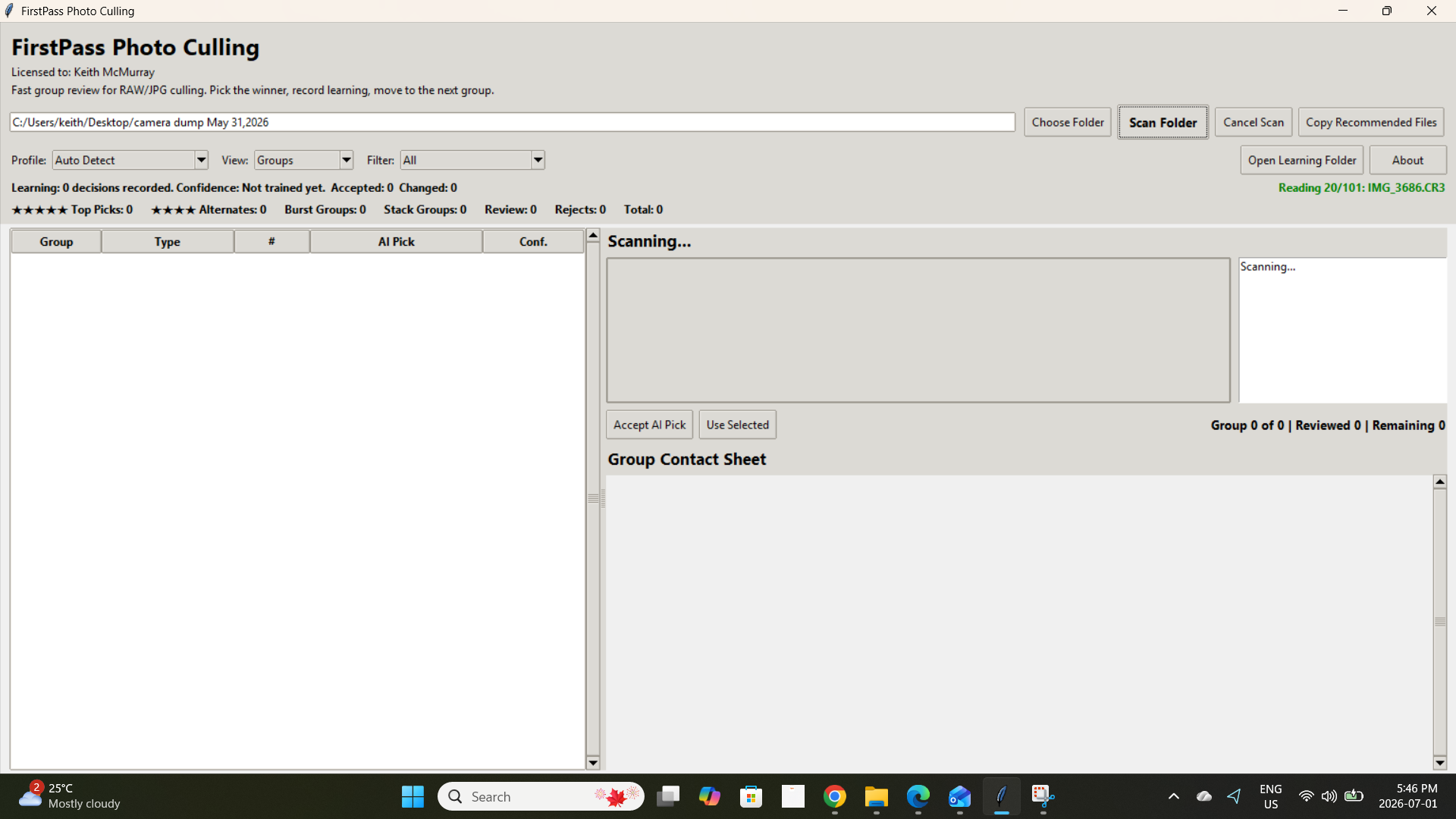This screenshot has width=1456, height=819.
Task: Open Windows Start menu
Action: pyautogui.click(x=413, y=796)
